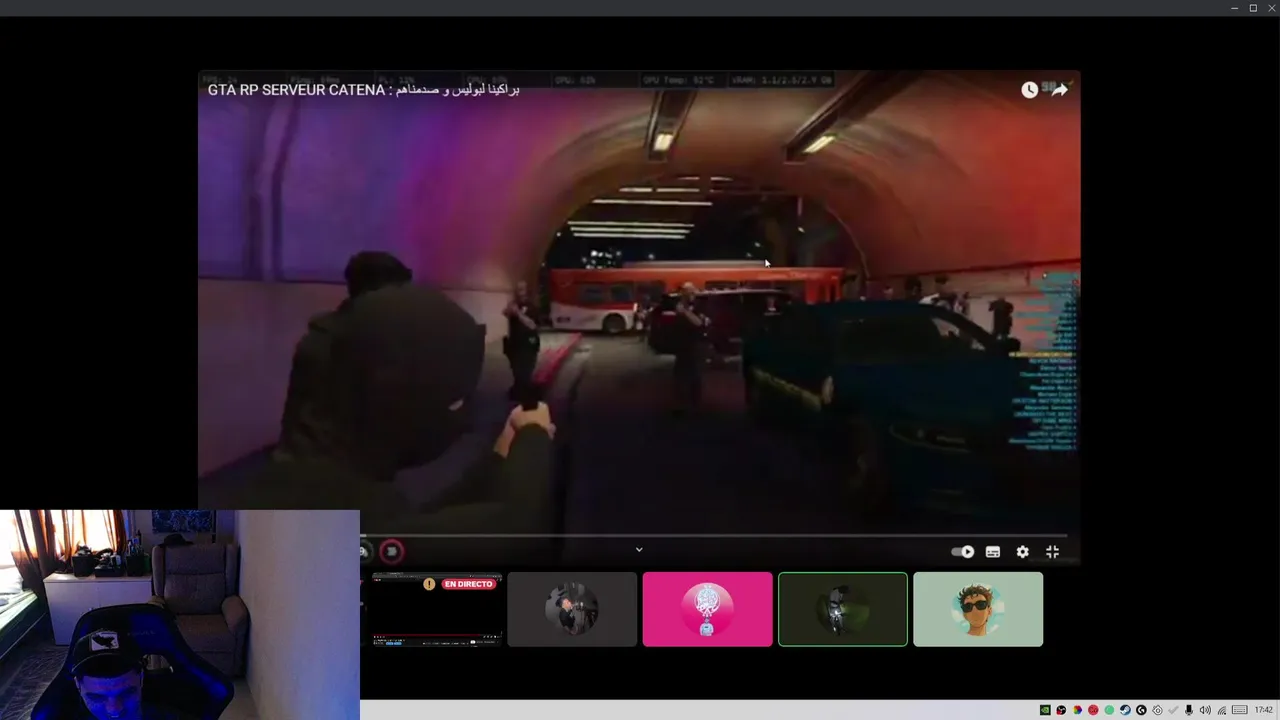Toggle the video autoplay switch

click(963, 552)
